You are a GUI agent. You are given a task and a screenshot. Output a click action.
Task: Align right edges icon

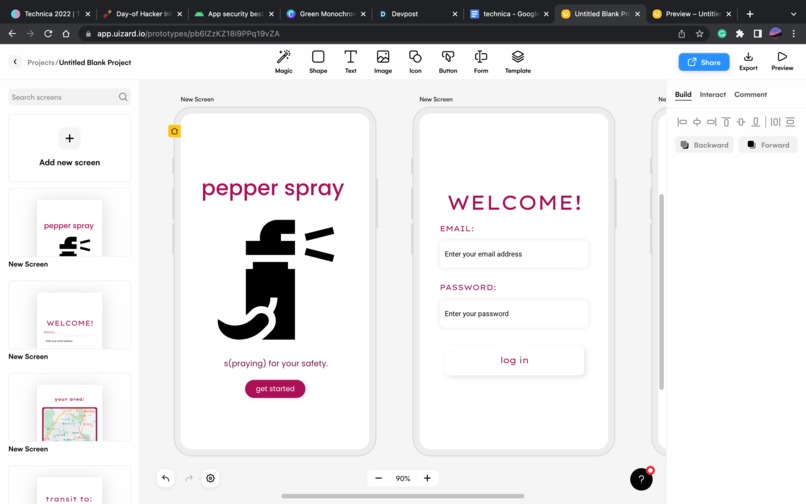pos(711,122)
